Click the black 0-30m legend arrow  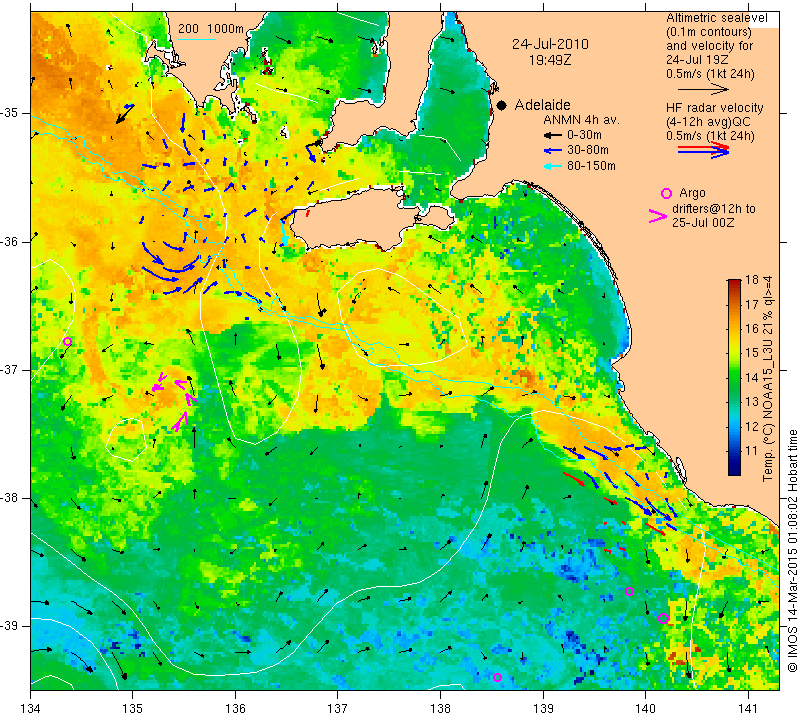[x=552, y=135]
